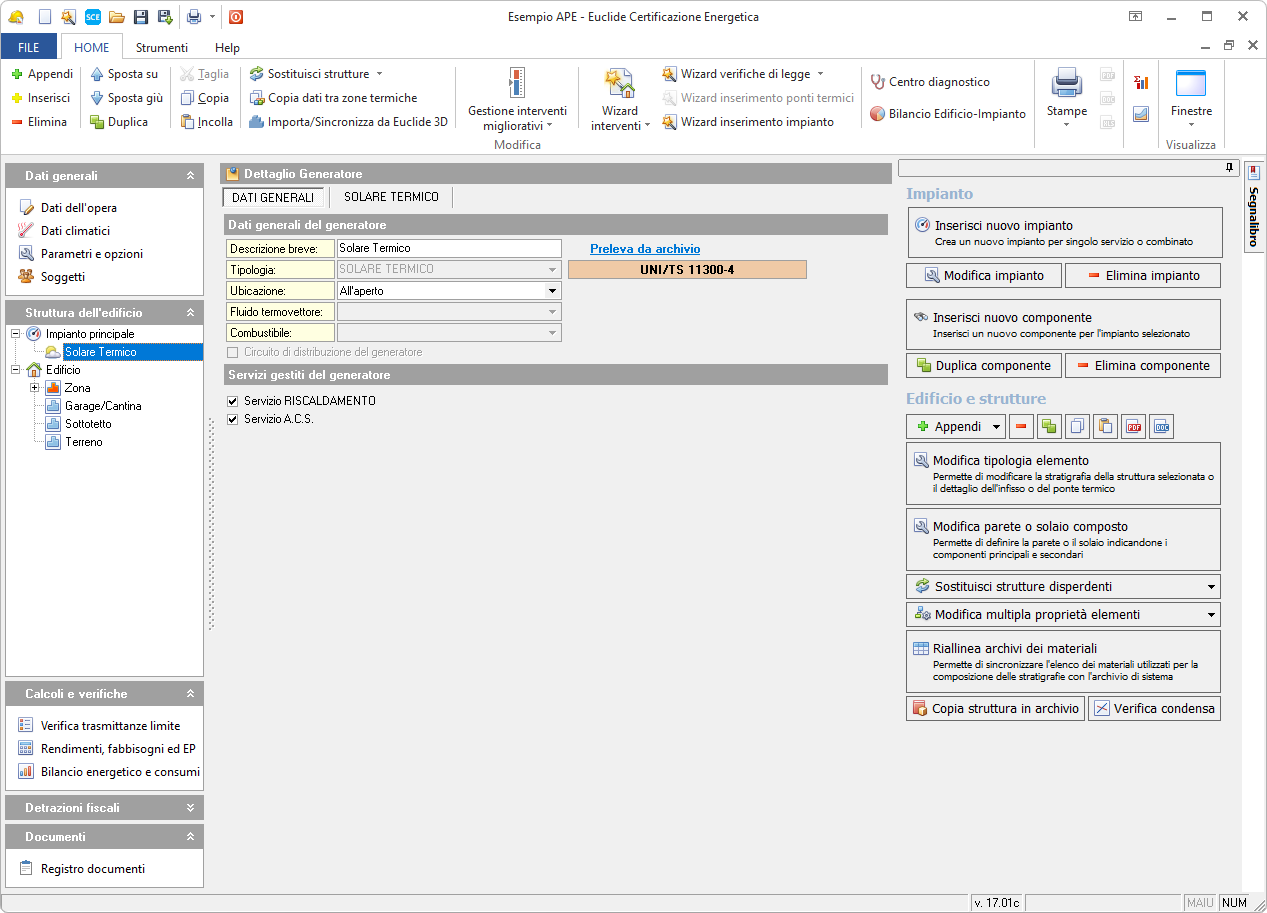Uncheck Servizio RISCALDAMENTO checkbox

[x=233, y=401]
